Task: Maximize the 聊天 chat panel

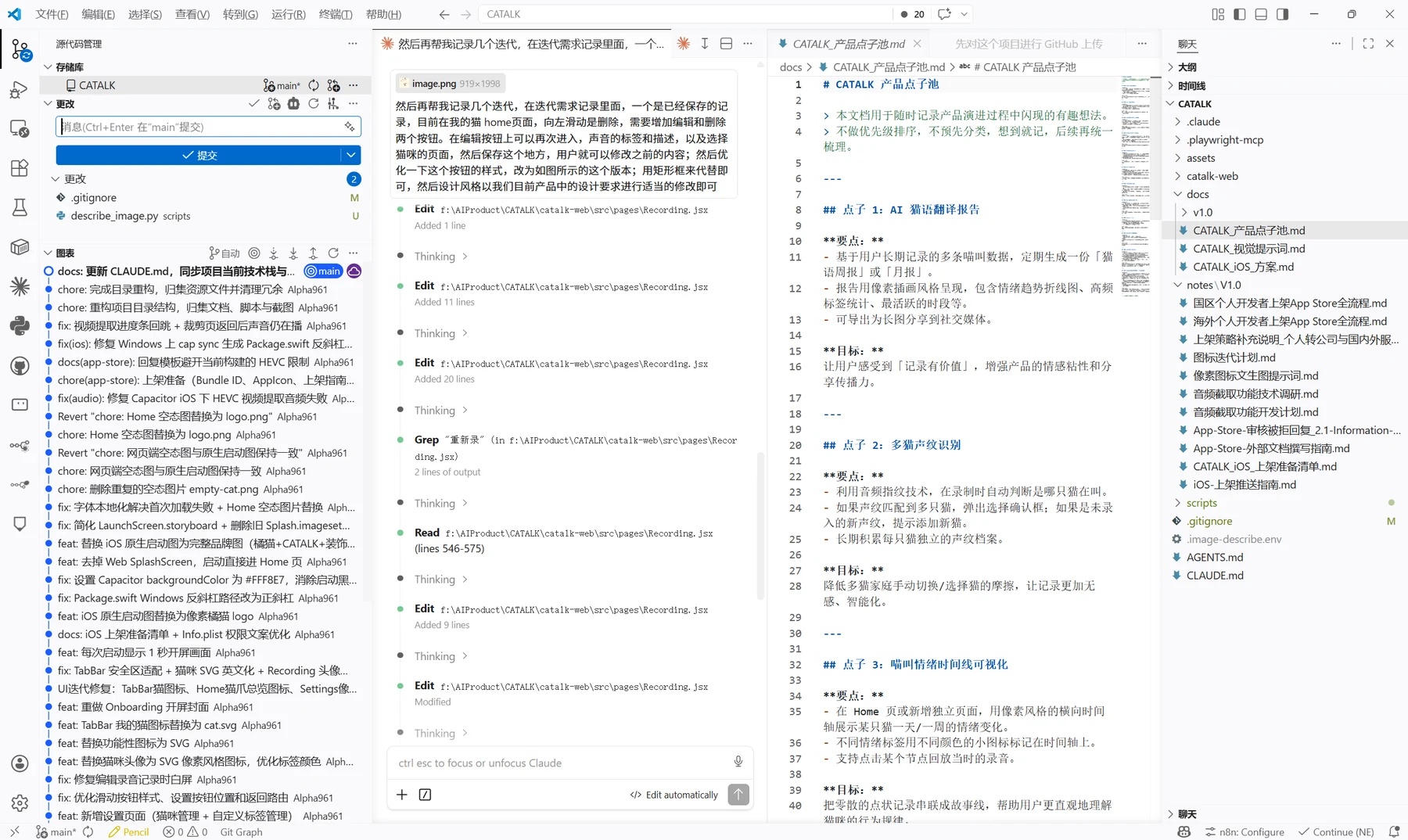Action: (1368, 44)
